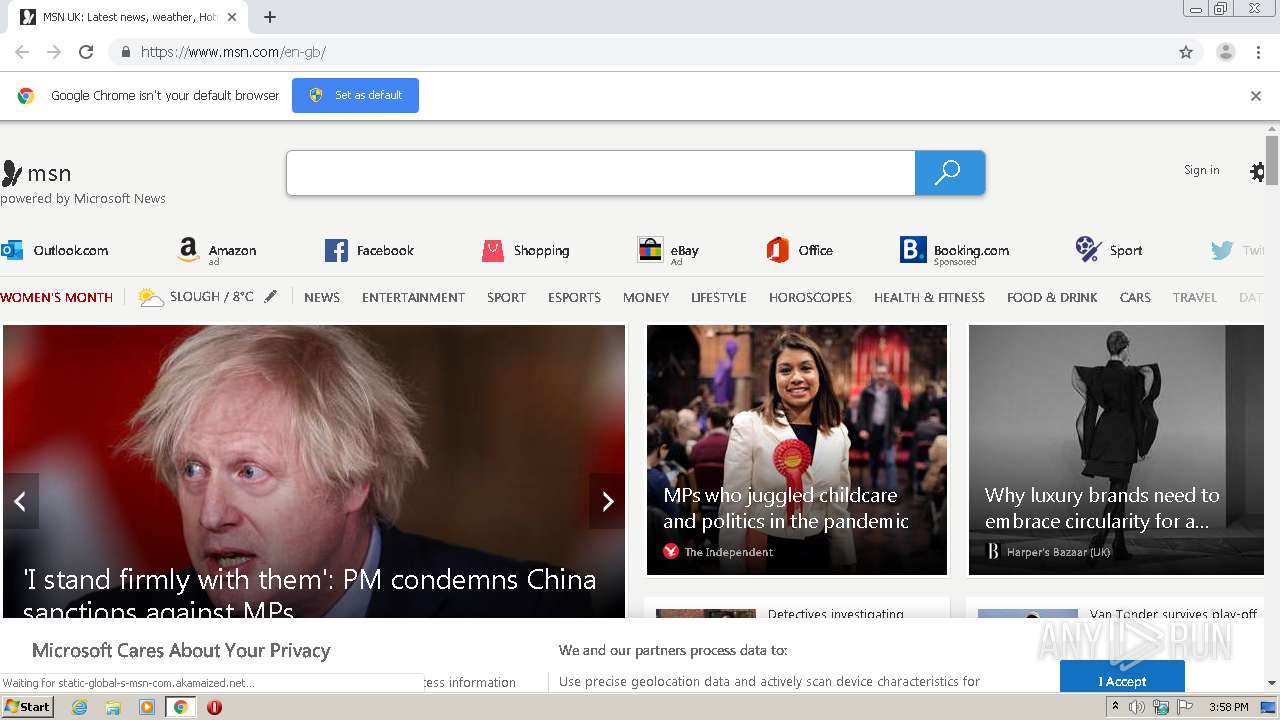Go to the Sport nav section
Viewport: 1280px width, 720px height.
coord(506,297)
